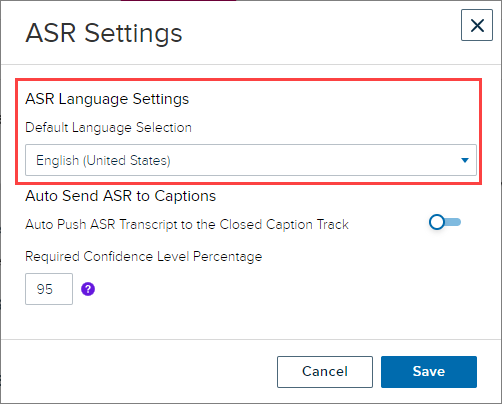Click the Cancel button
The height and width of the screenshot is (404, 502).
coord(325,372)
